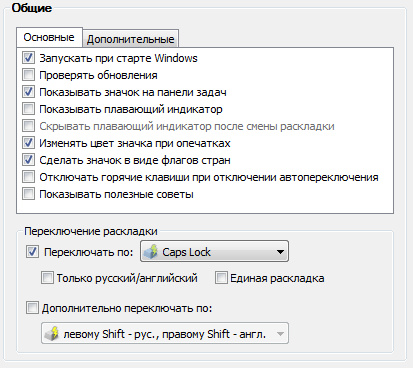
Task: Check Отключать горячие клавиши при отключении автопереключения
Action: click(28, 177)
